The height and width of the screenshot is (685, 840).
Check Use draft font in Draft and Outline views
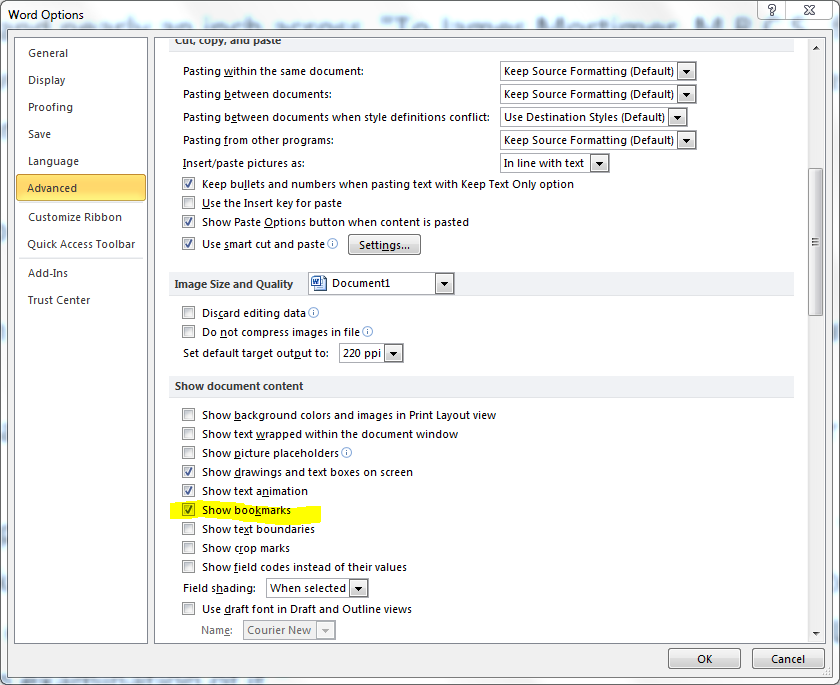[189, 609]
